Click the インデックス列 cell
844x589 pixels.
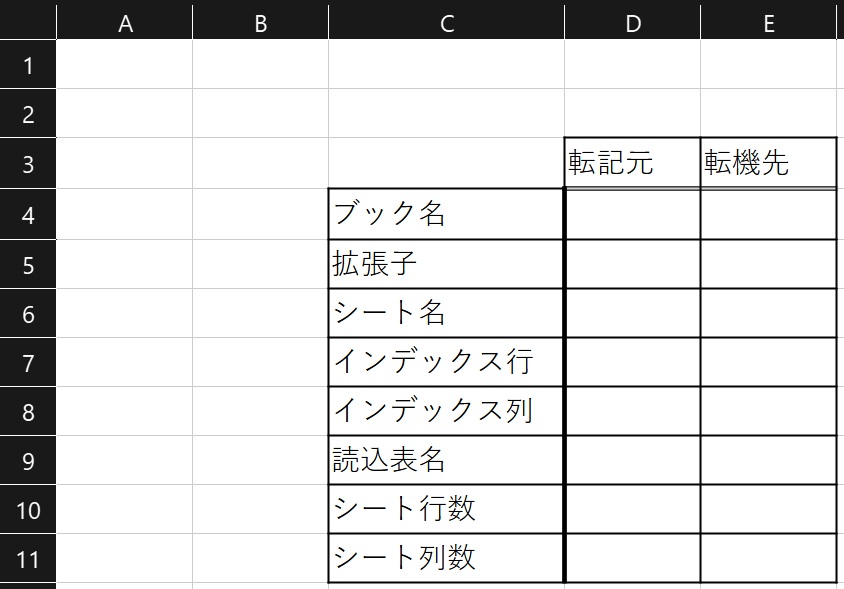446,411
